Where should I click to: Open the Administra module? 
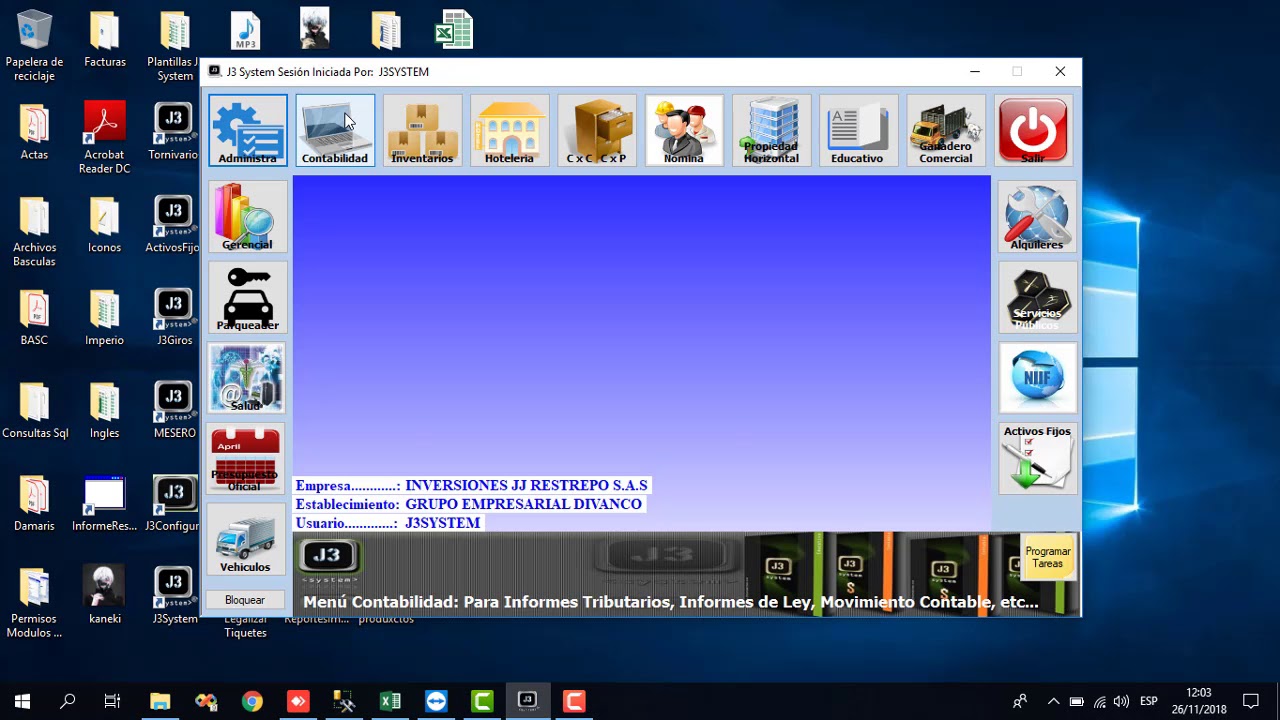tap(248, 130)
